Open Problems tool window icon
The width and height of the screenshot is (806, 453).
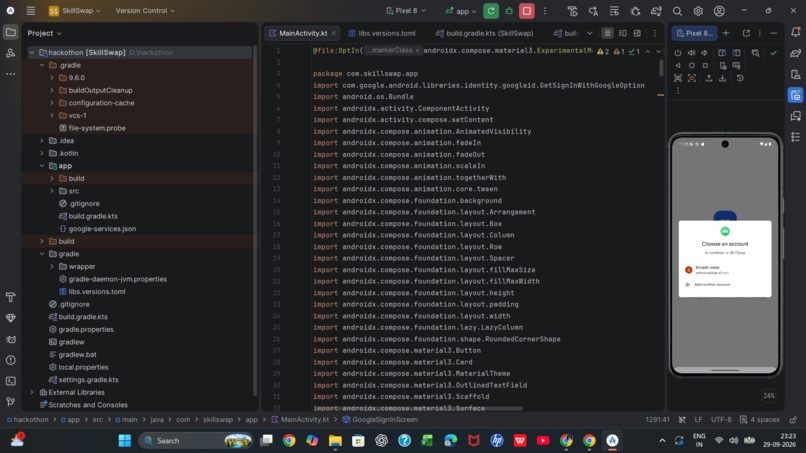10,360
